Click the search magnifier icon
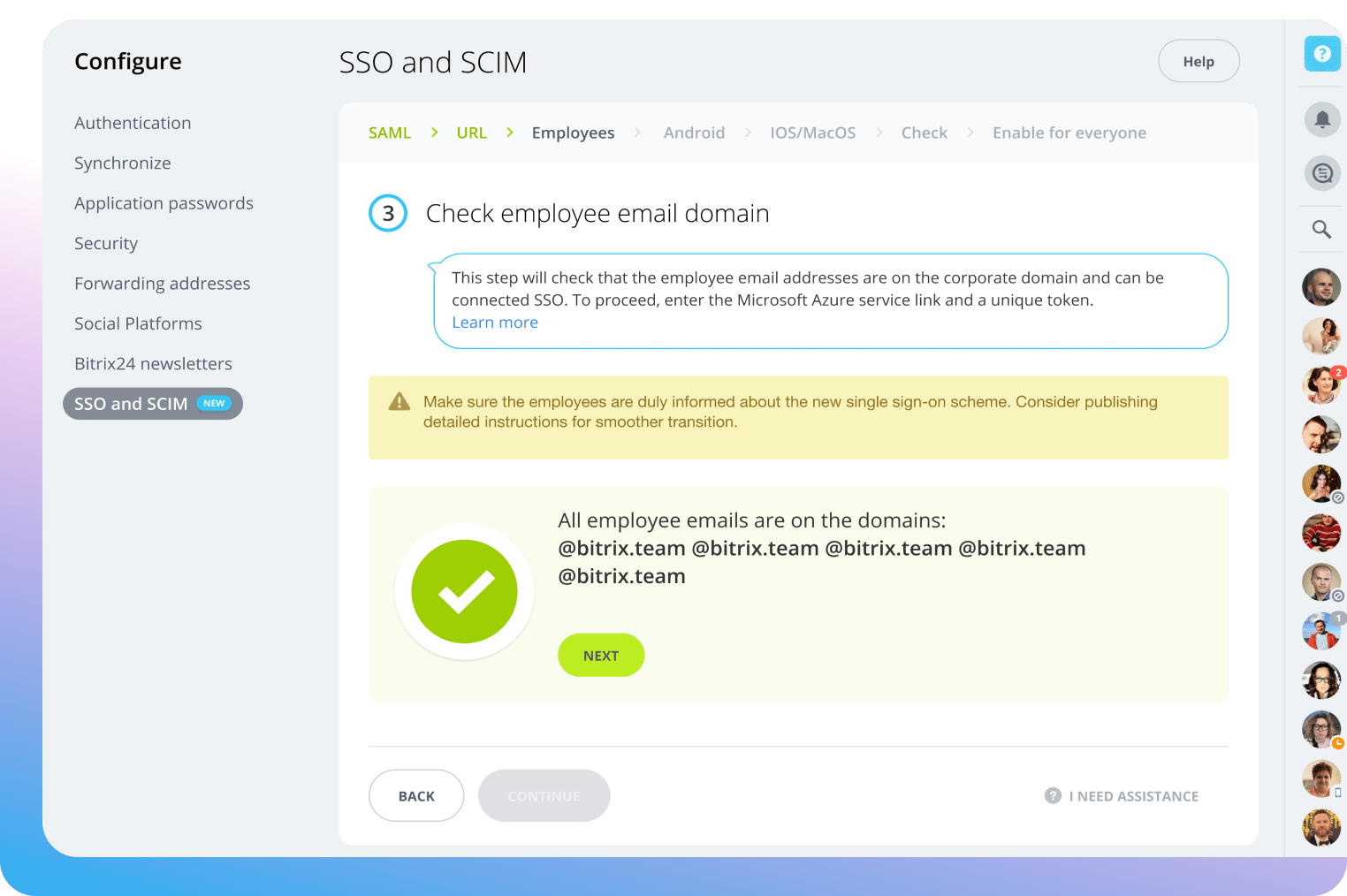This screenshot has height=896, width=1347. (1321, 230)
